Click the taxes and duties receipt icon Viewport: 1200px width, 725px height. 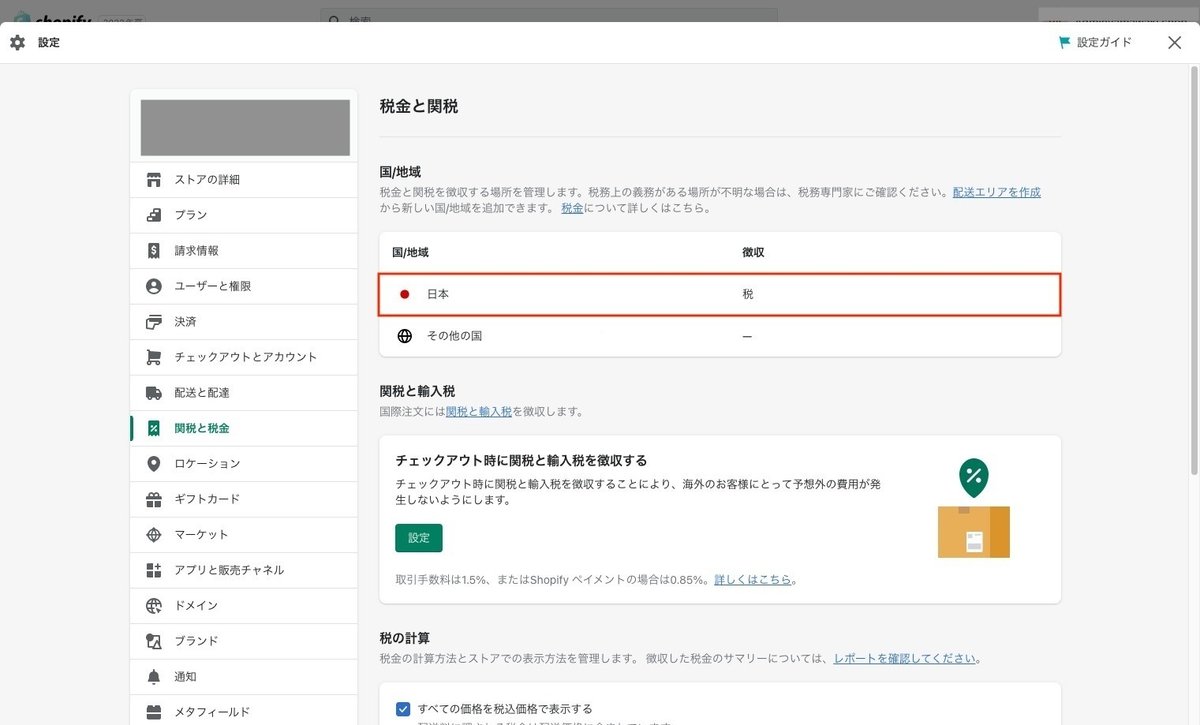point(153,428)
